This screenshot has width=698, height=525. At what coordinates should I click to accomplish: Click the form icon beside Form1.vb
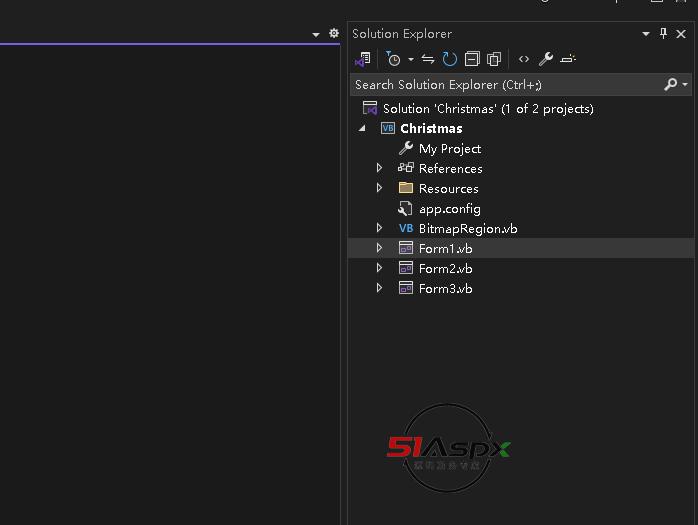(406, 248)
